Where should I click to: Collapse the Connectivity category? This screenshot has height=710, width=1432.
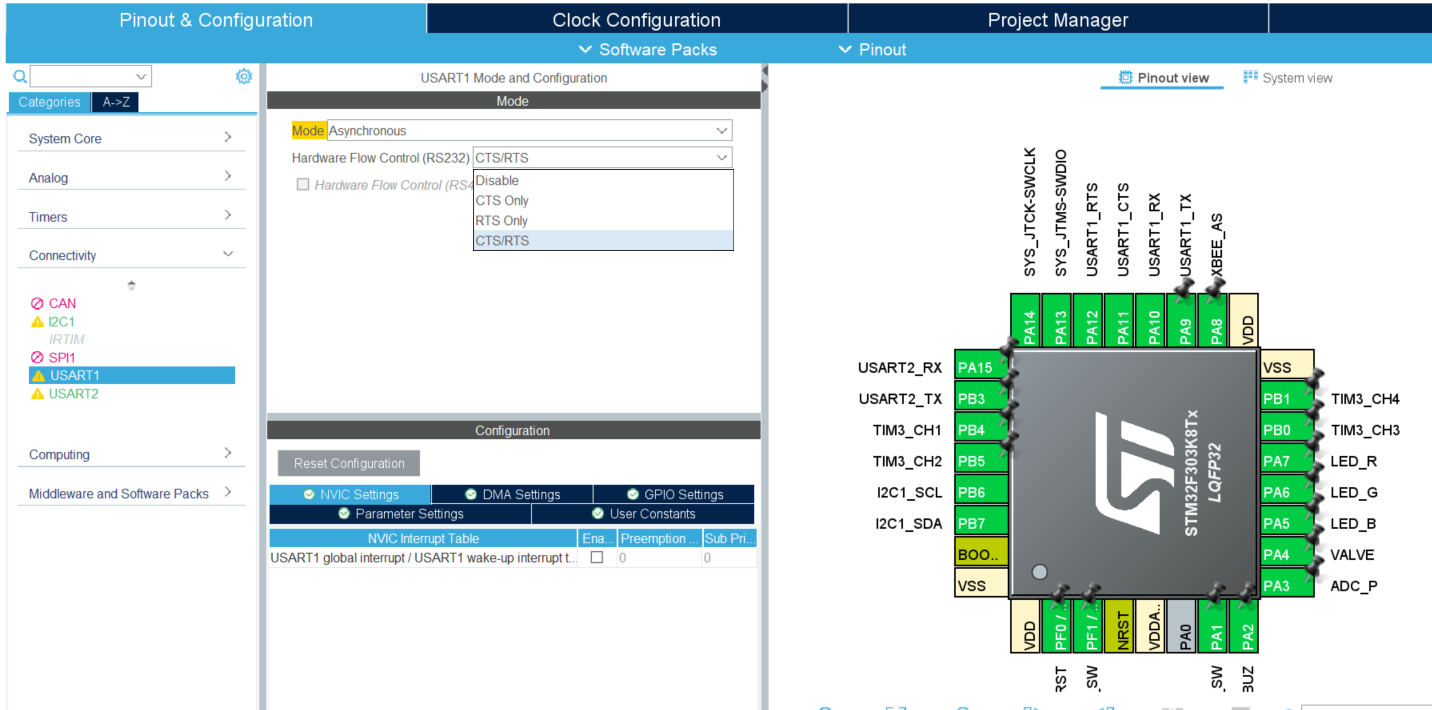point(131,255)
